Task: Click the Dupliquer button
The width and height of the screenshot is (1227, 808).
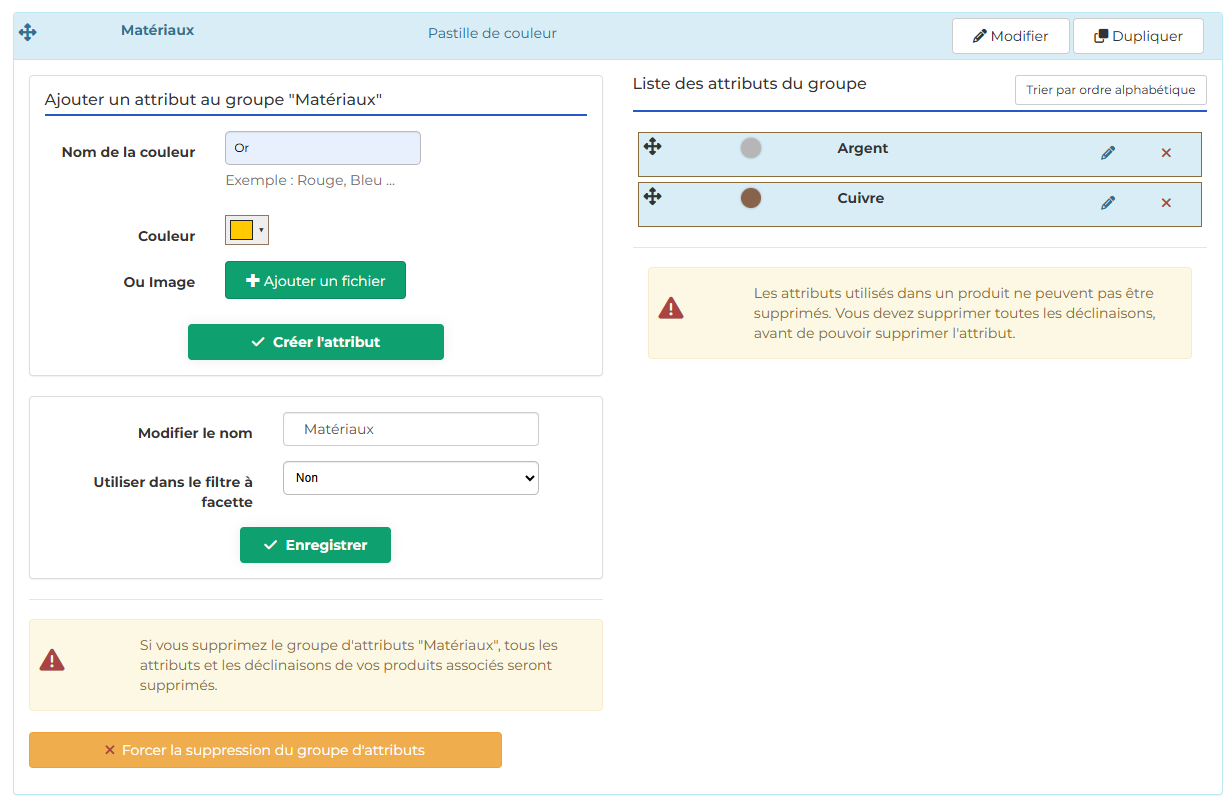Action: tap(1138, 36)
